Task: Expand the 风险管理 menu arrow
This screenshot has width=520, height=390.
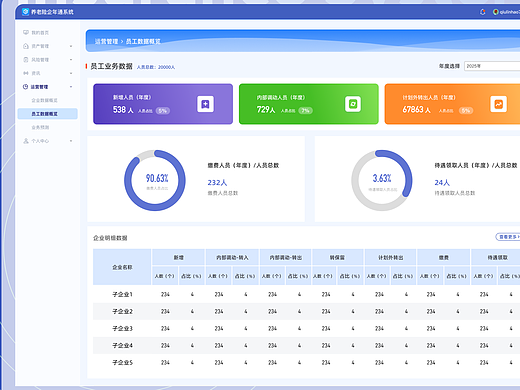Action: tap(71, 60)
